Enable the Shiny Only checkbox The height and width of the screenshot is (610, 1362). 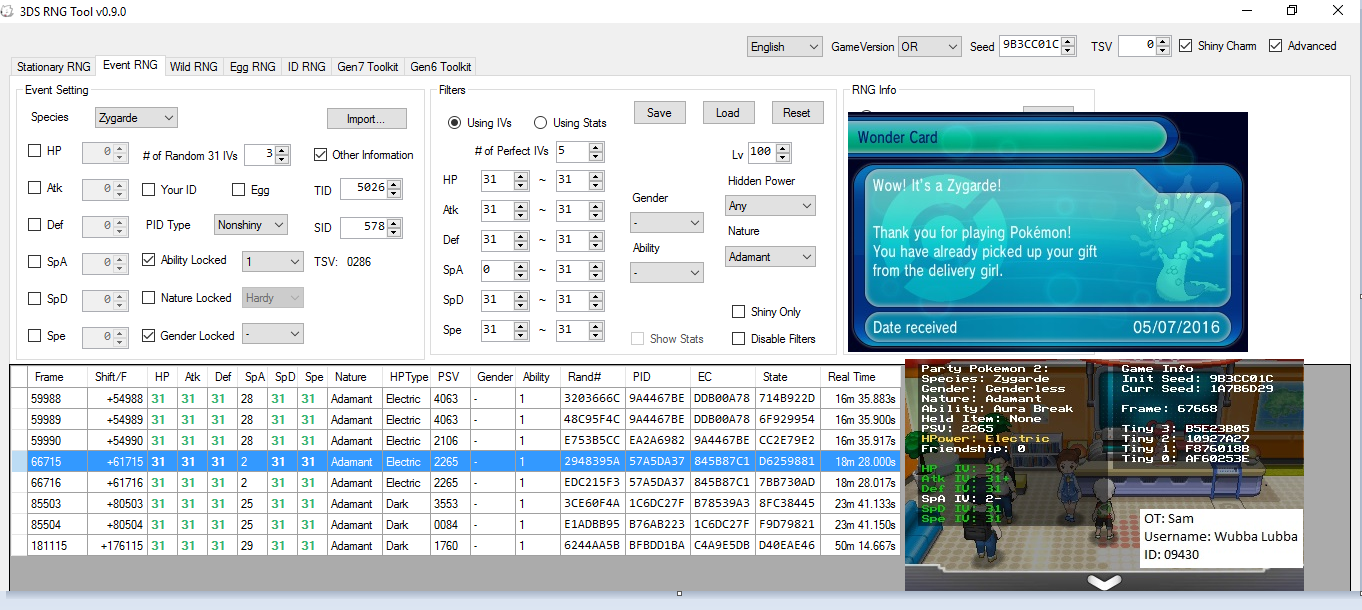739,312
